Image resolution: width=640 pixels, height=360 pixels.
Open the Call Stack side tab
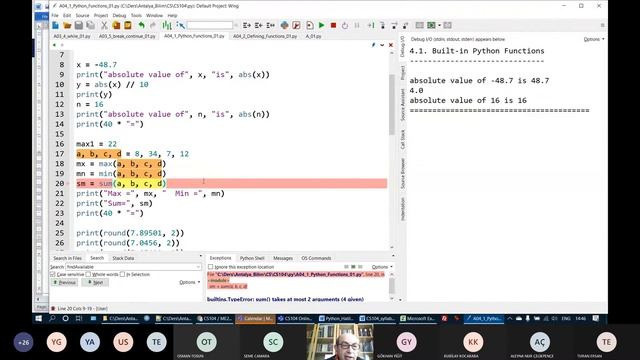[x=403, y=140]
